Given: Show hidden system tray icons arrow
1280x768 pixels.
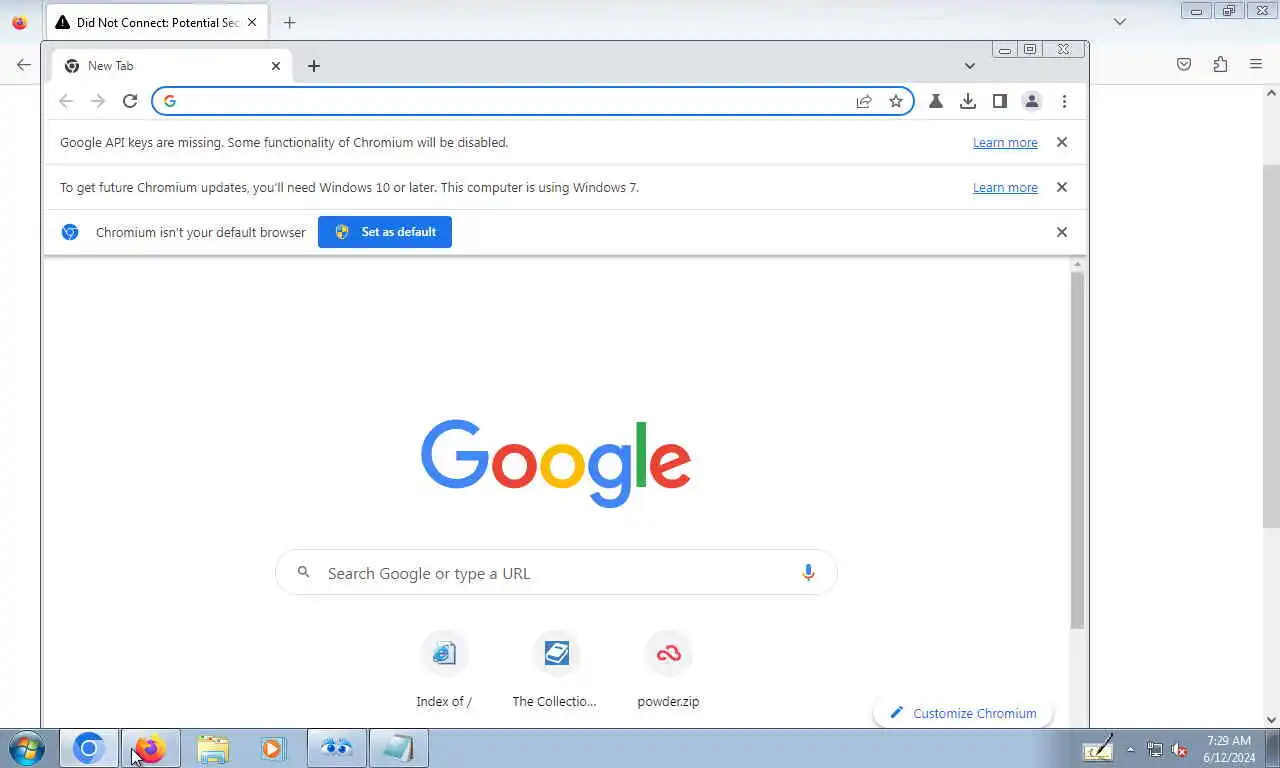Looking at the screenshot, I should (x=1131, y=749).
